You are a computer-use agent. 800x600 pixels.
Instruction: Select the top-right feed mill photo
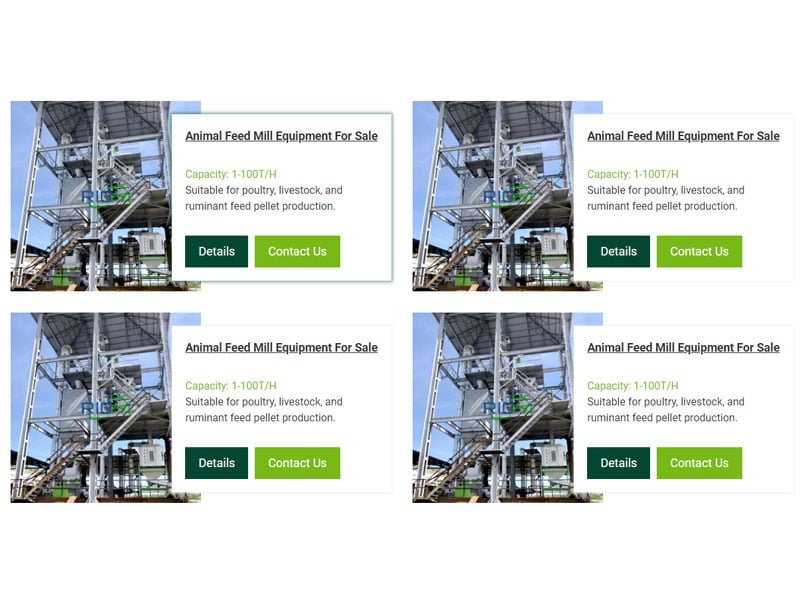pyautogui.click(x=493, y=196)
